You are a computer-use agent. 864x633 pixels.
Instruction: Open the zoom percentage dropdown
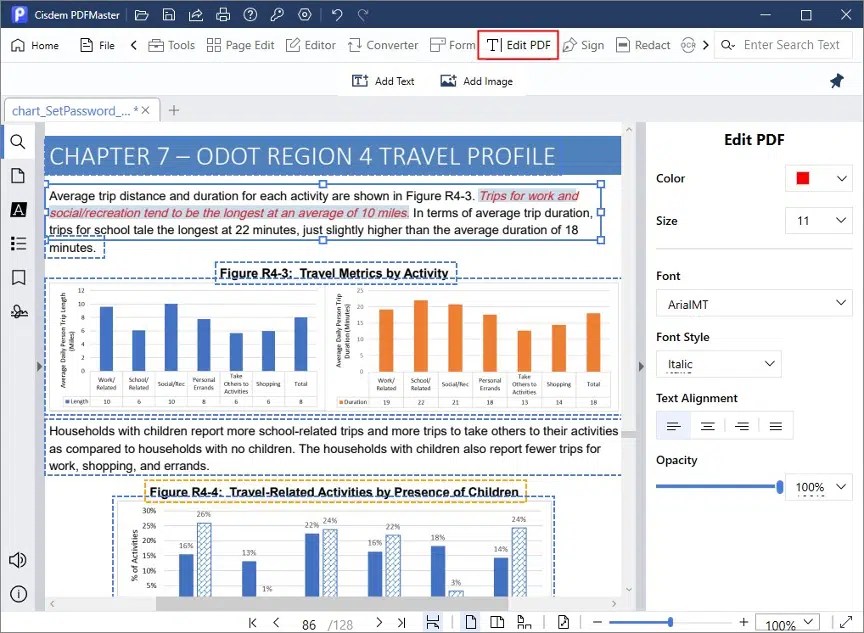point(787,622)
